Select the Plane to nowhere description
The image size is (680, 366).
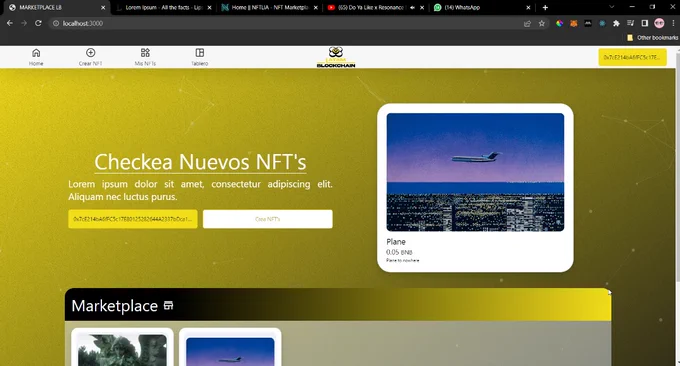click(x=402, y=260)
